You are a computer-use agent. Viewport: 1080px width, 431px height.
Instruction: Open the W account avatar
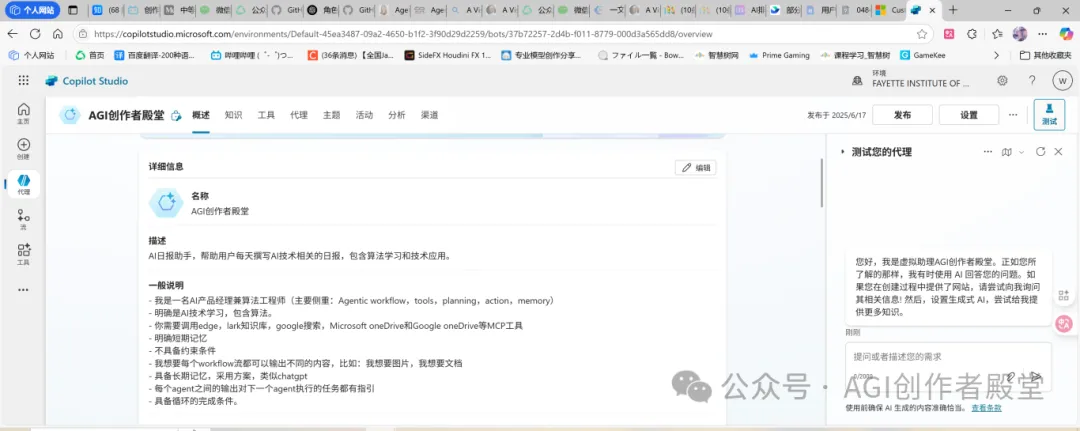1062,81
